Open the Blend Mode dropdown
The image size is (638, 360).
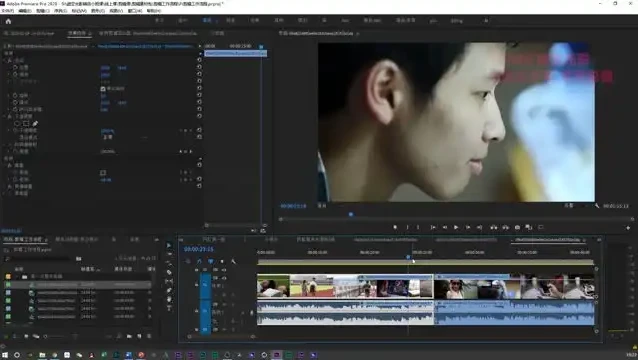click(x=125, y=137)
